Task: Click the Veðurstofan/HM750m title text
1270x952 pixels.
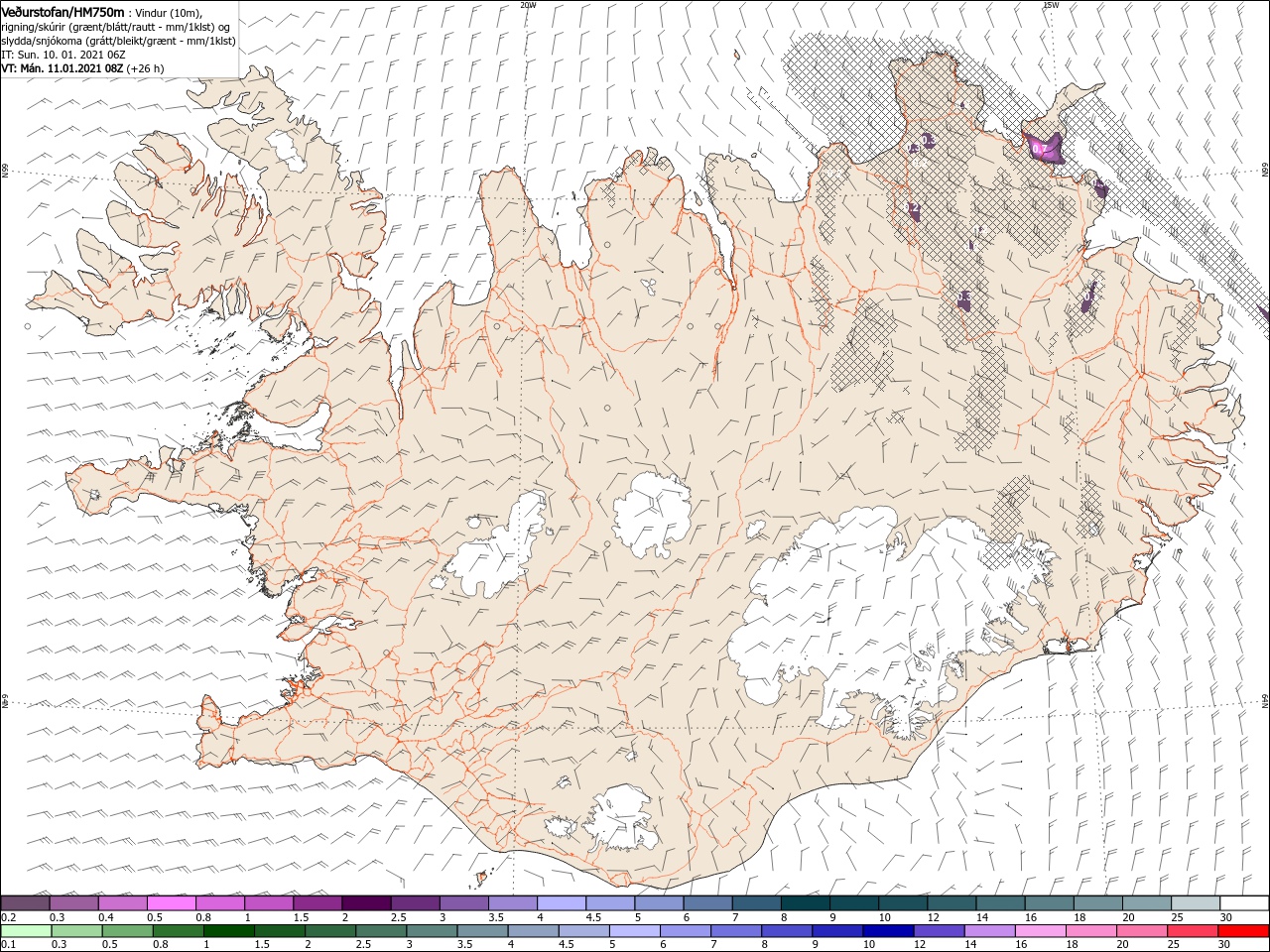Action: [63, 11]
